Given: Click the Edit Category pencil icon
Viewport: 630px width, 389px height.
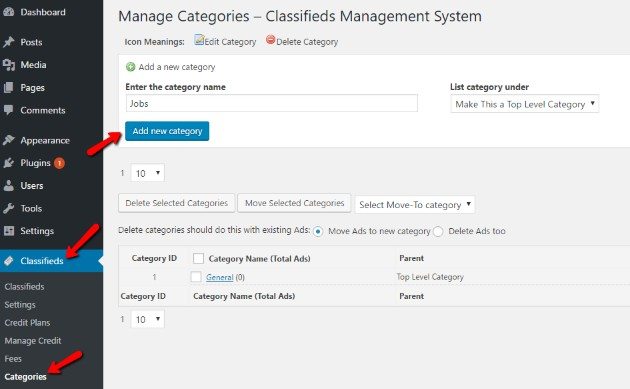Looking at the screenshot, I should [x=199, y=40].
